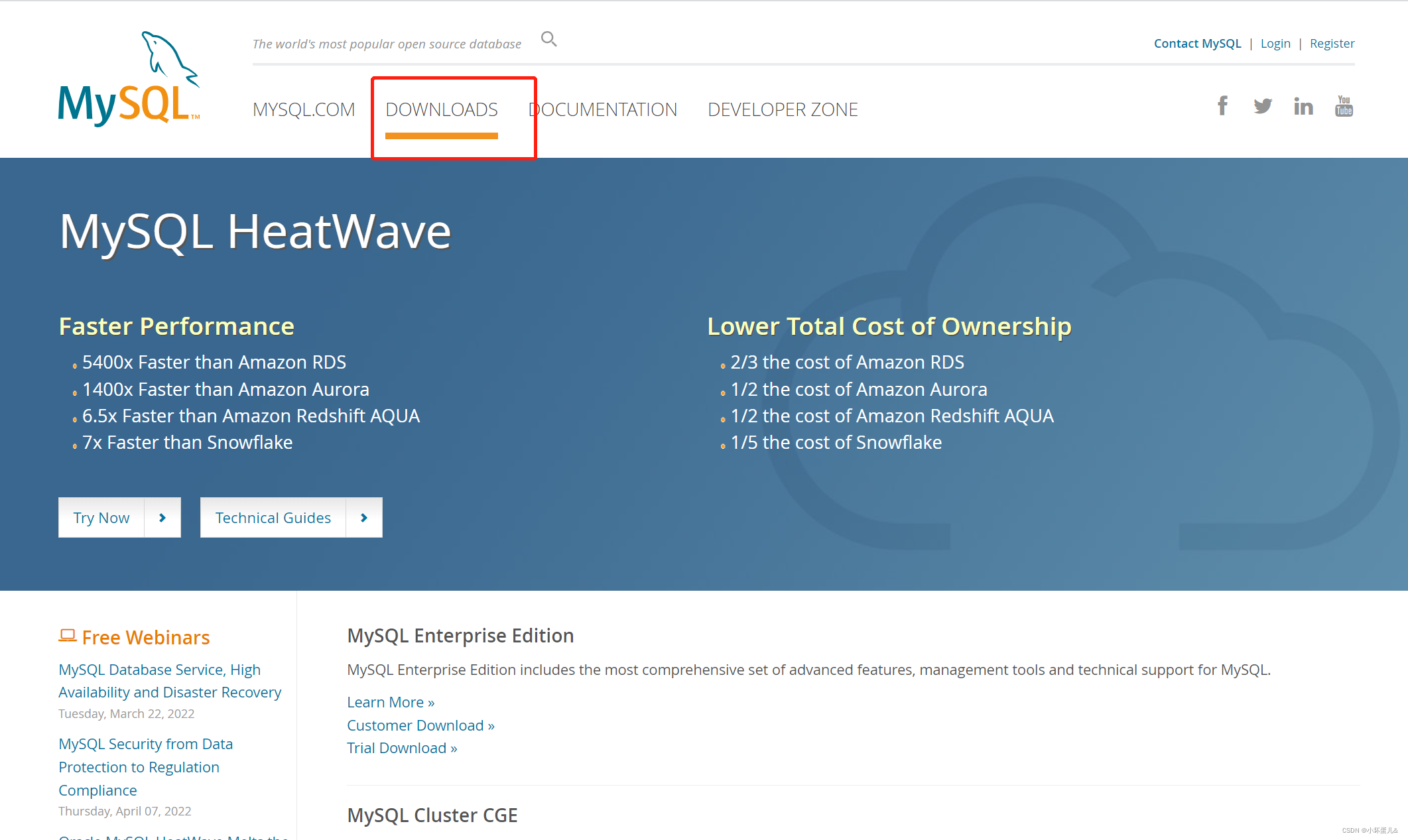Screen dimensions: 1408x840
Task: Click the Login link
Action: (x=1275, y=44)
